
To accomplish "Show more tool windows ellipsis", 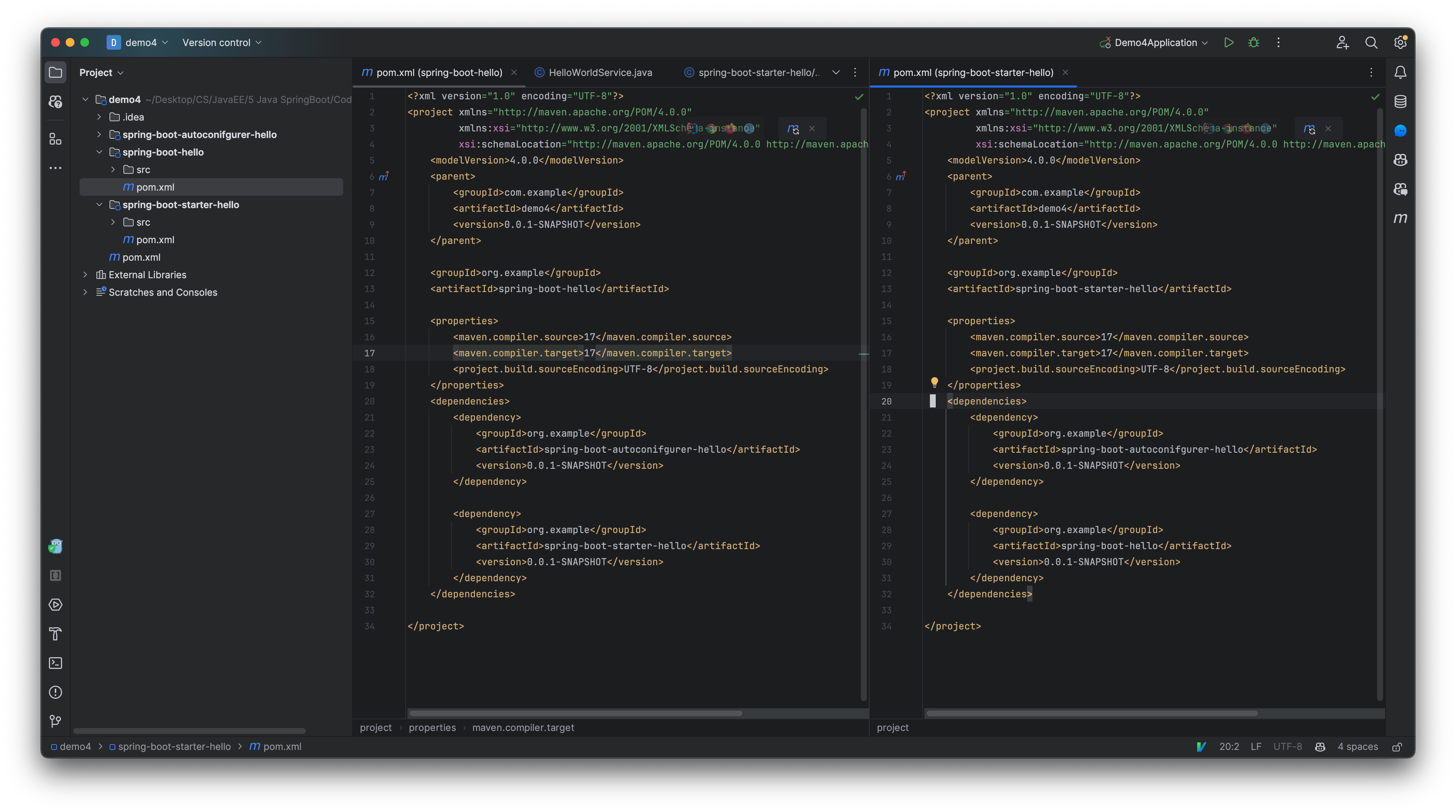I will [x=55, y=168].
